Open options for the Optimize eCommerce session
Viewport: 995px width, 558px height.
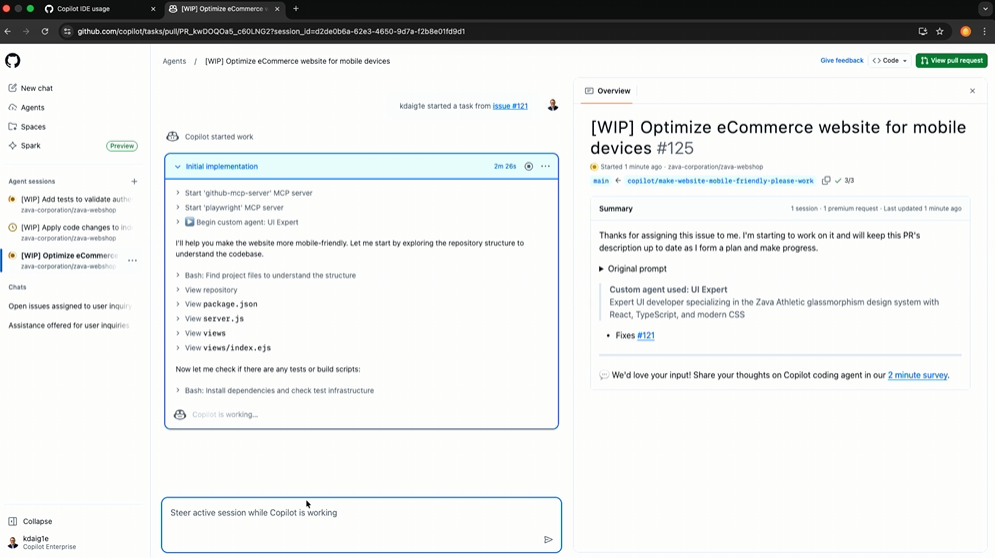tap(132, 261)
